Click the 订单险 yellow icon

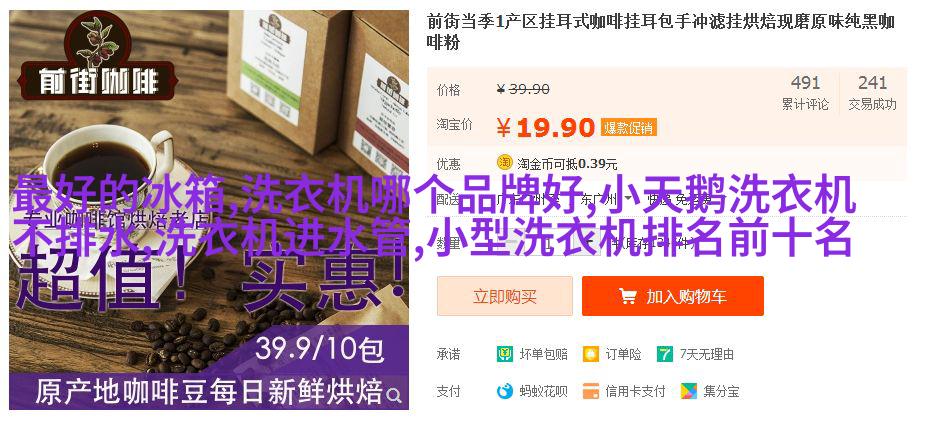point(591,354)
